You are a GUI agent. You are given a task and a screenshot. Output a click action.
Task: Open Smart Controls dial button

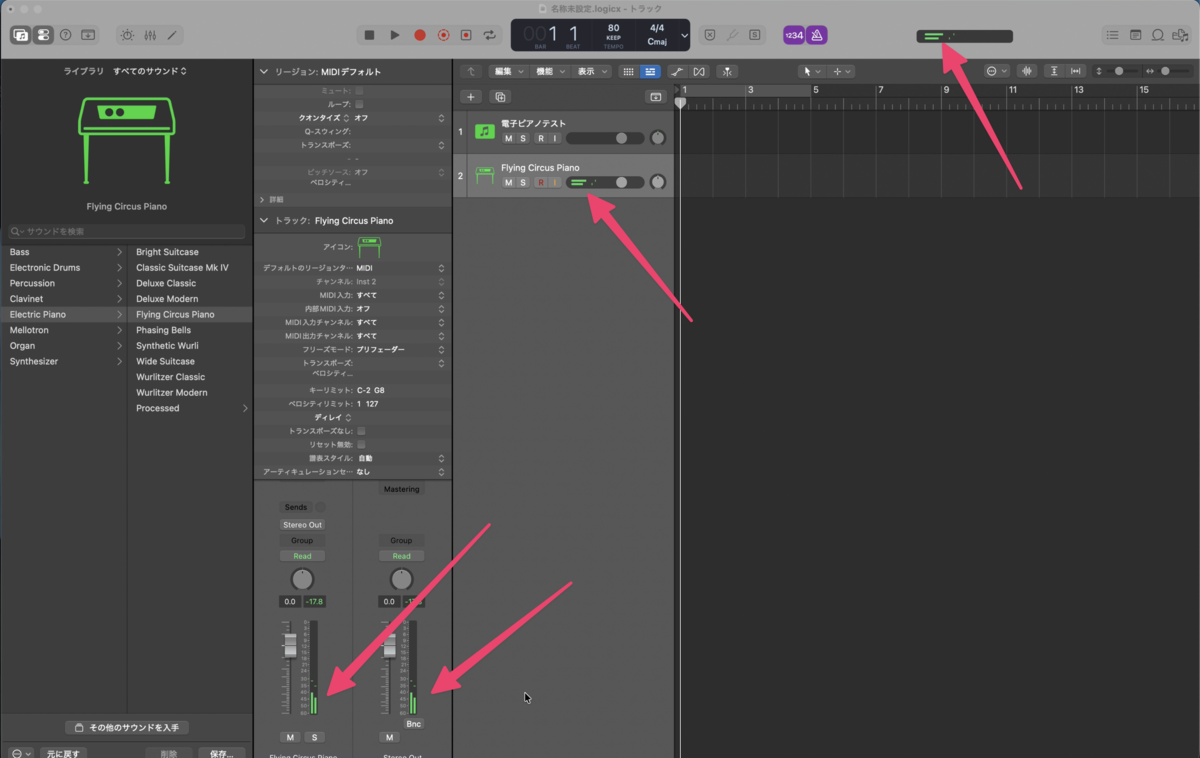127,35
